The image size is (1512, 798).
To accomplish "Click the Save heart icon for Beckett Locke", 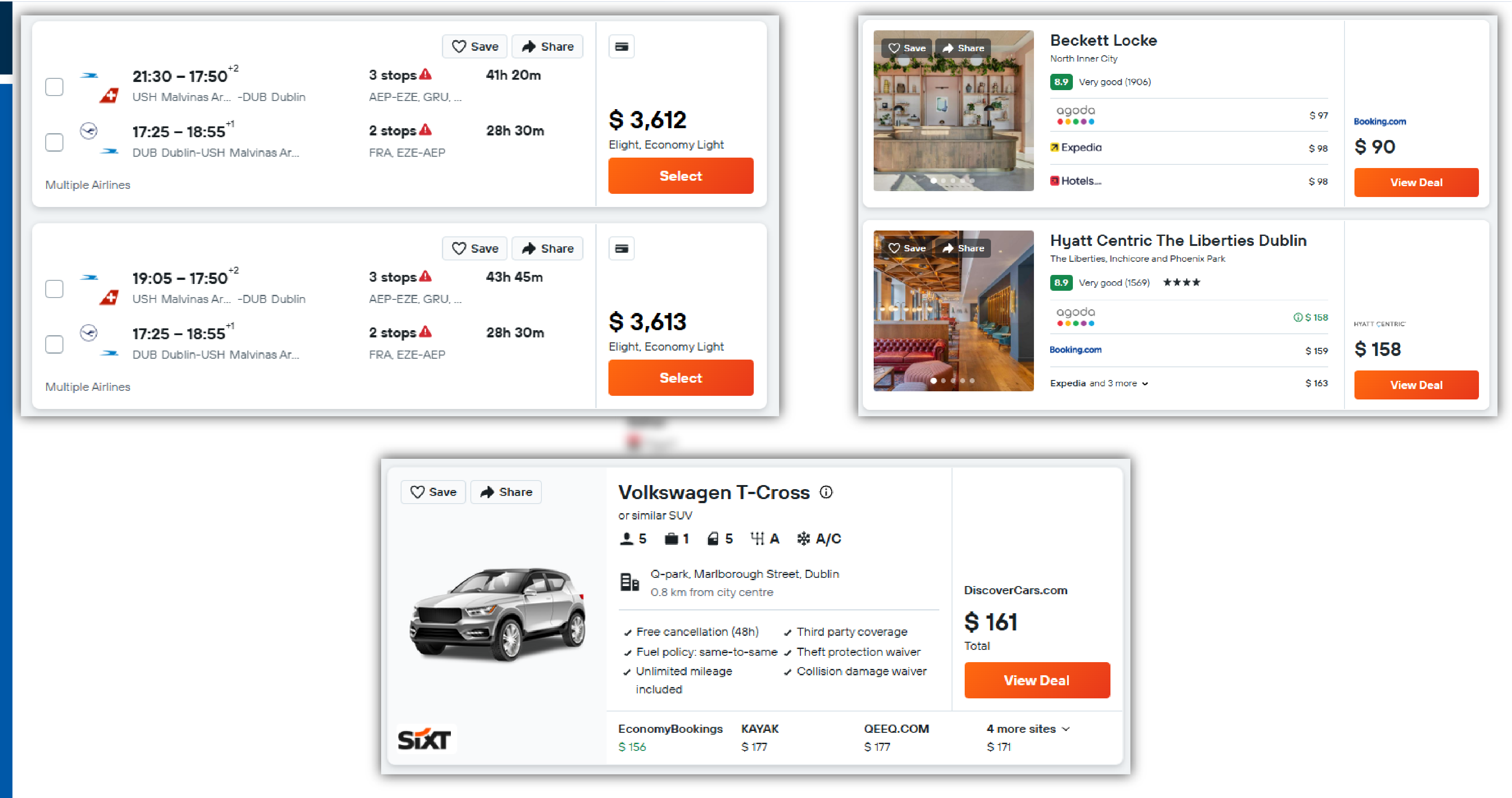I will coord(896,47).
